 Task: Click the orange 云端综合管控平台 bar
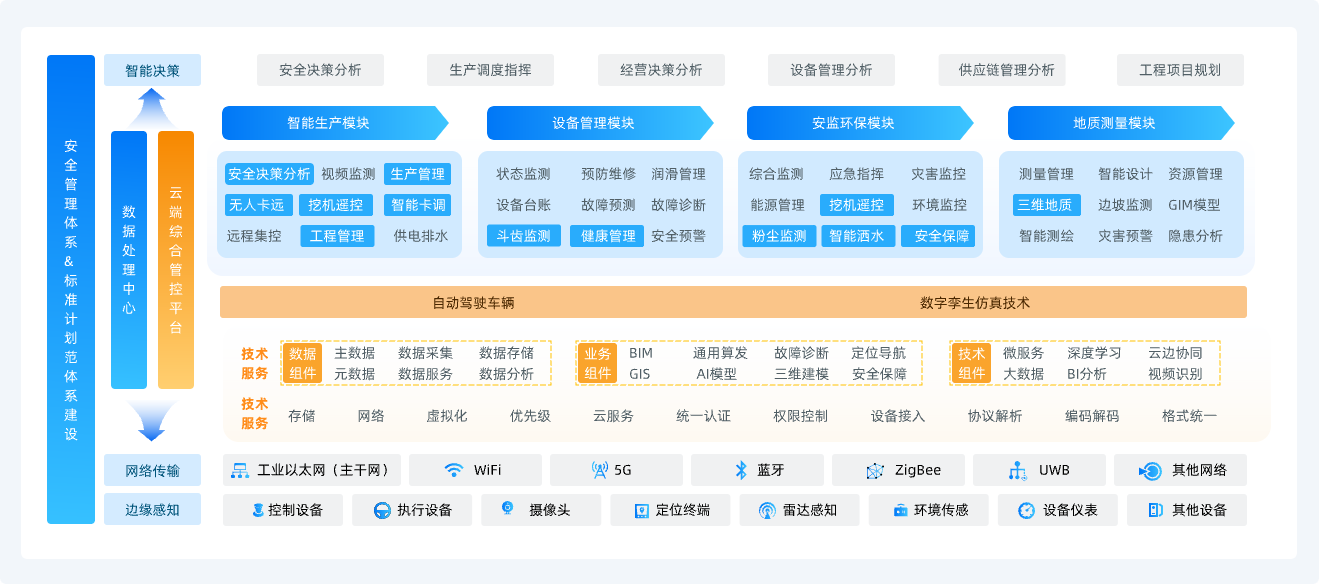click(176, 260)
